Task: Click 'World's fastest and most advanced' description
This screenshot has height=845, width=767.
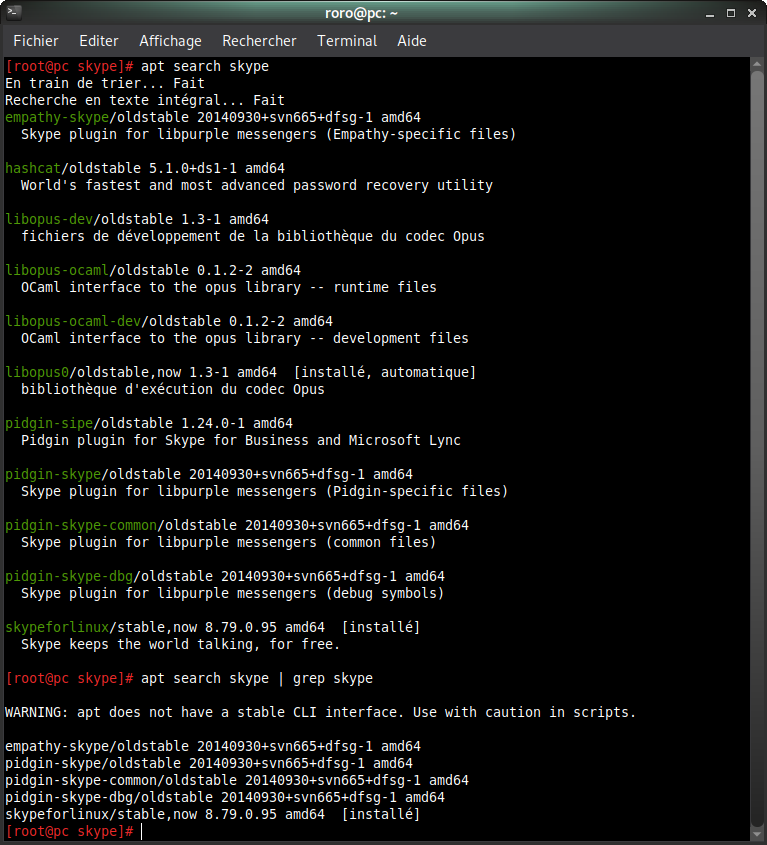Action: [257, 185]
